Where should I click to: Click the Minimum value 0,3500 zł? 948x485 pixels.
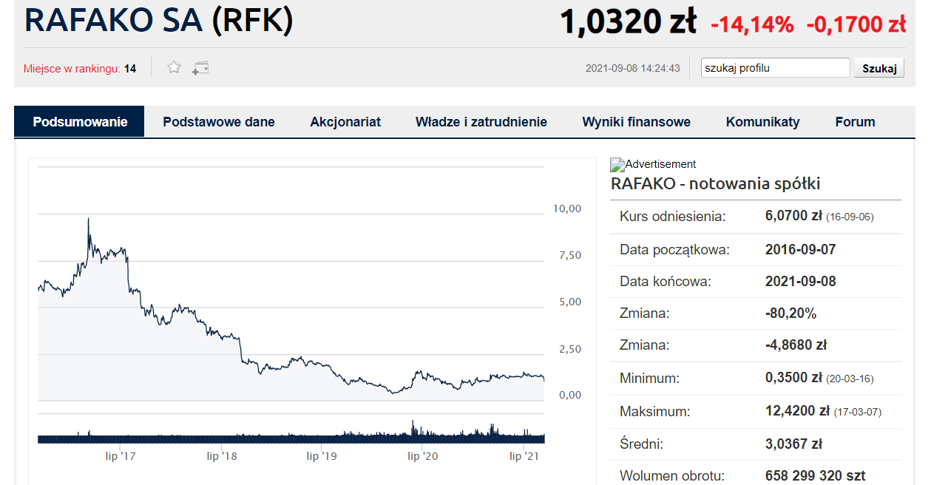pyautogui.click(x=793, y=378)
